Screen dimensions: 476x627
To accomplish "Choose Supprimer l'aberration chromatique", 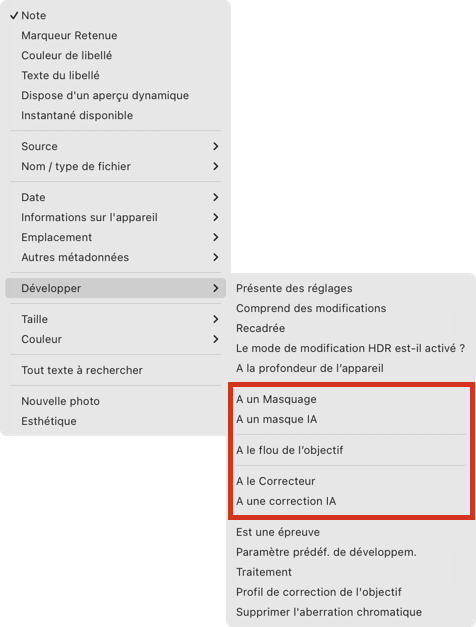I will click(x=351, y=612).
